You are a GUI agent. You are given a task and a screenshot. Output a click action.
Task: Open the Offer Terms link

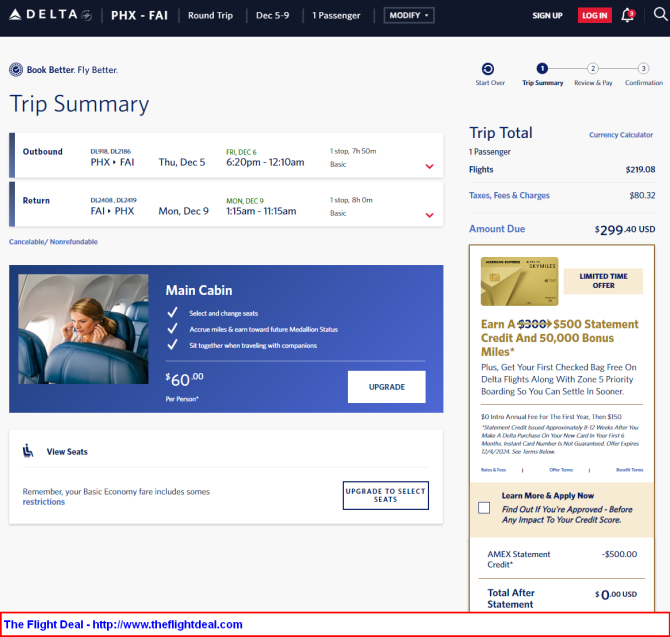point(561,470)
